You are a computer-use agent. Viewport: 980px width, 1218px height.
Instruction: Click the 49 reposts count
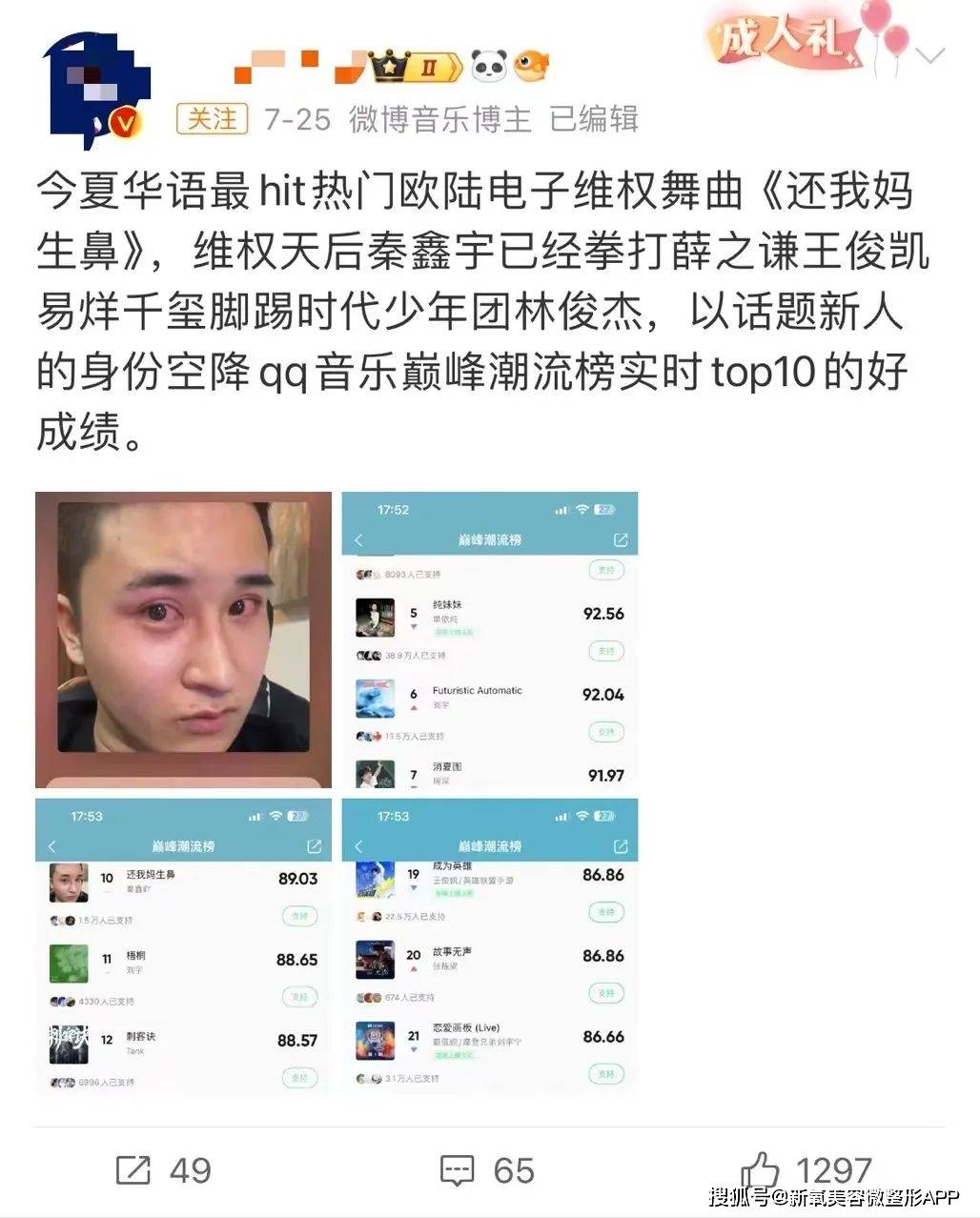coord(190,1170)
